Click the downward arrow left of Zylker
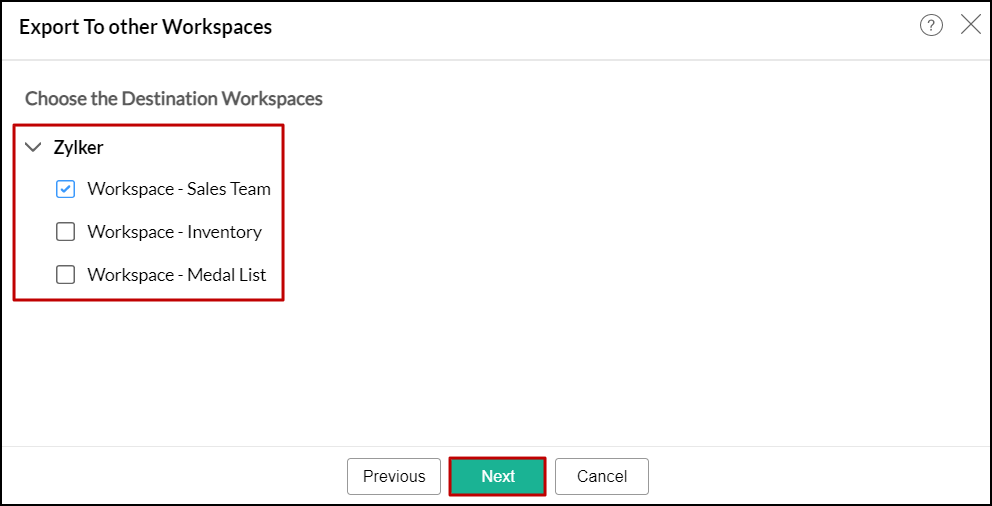 tap(33, 148)
